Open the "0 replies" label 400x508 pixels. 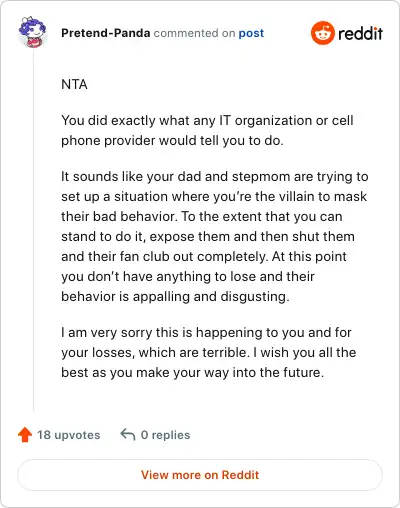click(165, 435)
